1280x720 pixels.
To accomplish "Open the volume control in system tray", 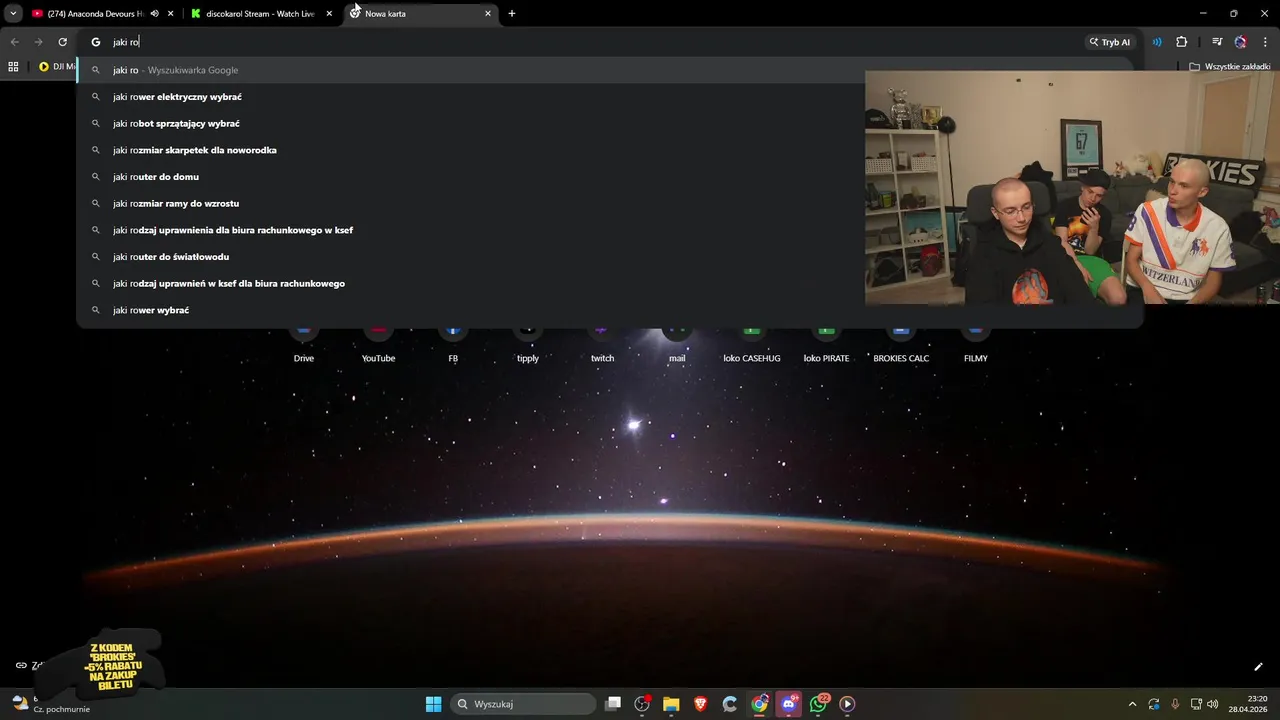I will tap(1213, 704).
